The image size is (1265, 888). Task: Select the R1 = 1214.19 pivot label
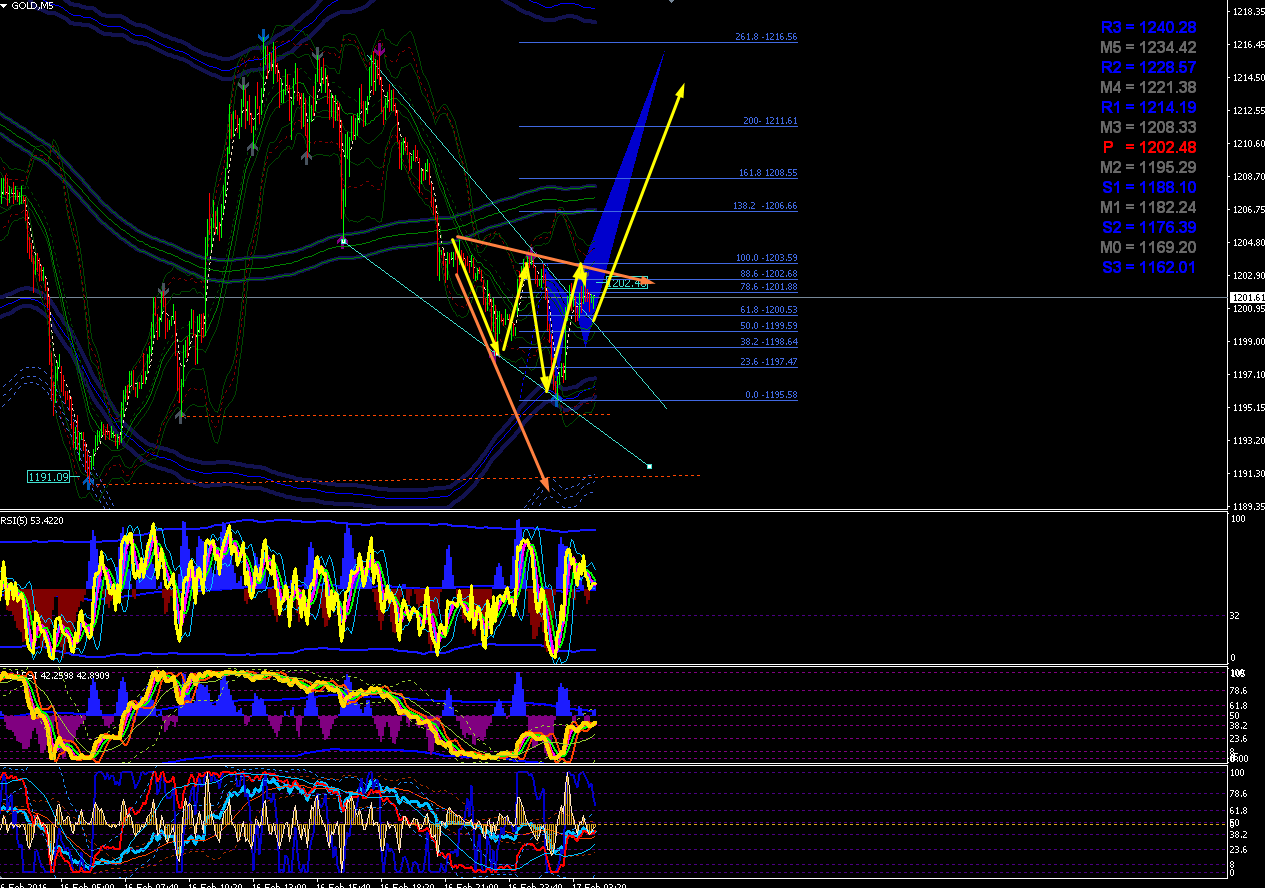(1148, 107)
